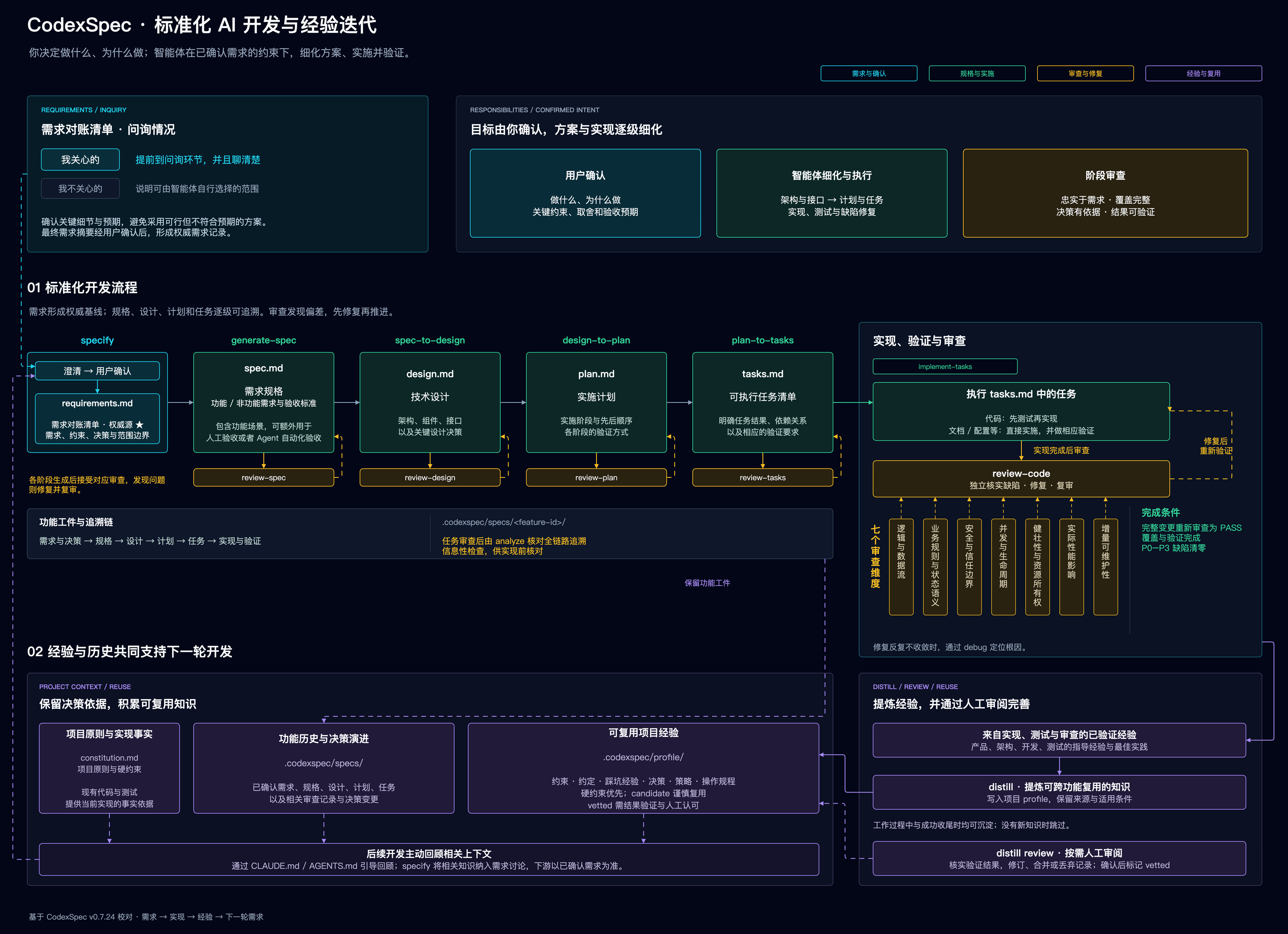Open the 功能历史与决策演进 card

324,768
